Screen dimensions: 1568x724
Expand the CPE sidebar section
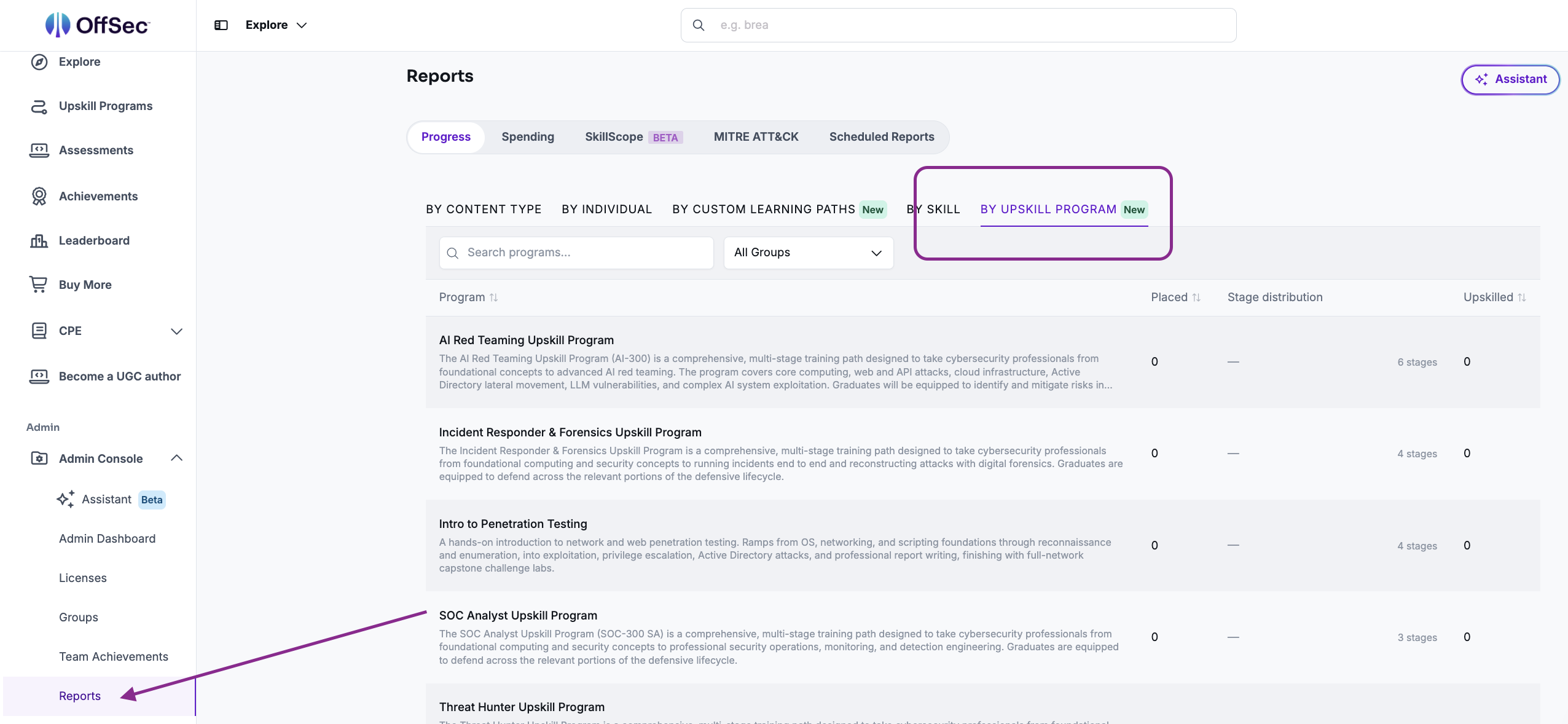(x=177, y=331)
